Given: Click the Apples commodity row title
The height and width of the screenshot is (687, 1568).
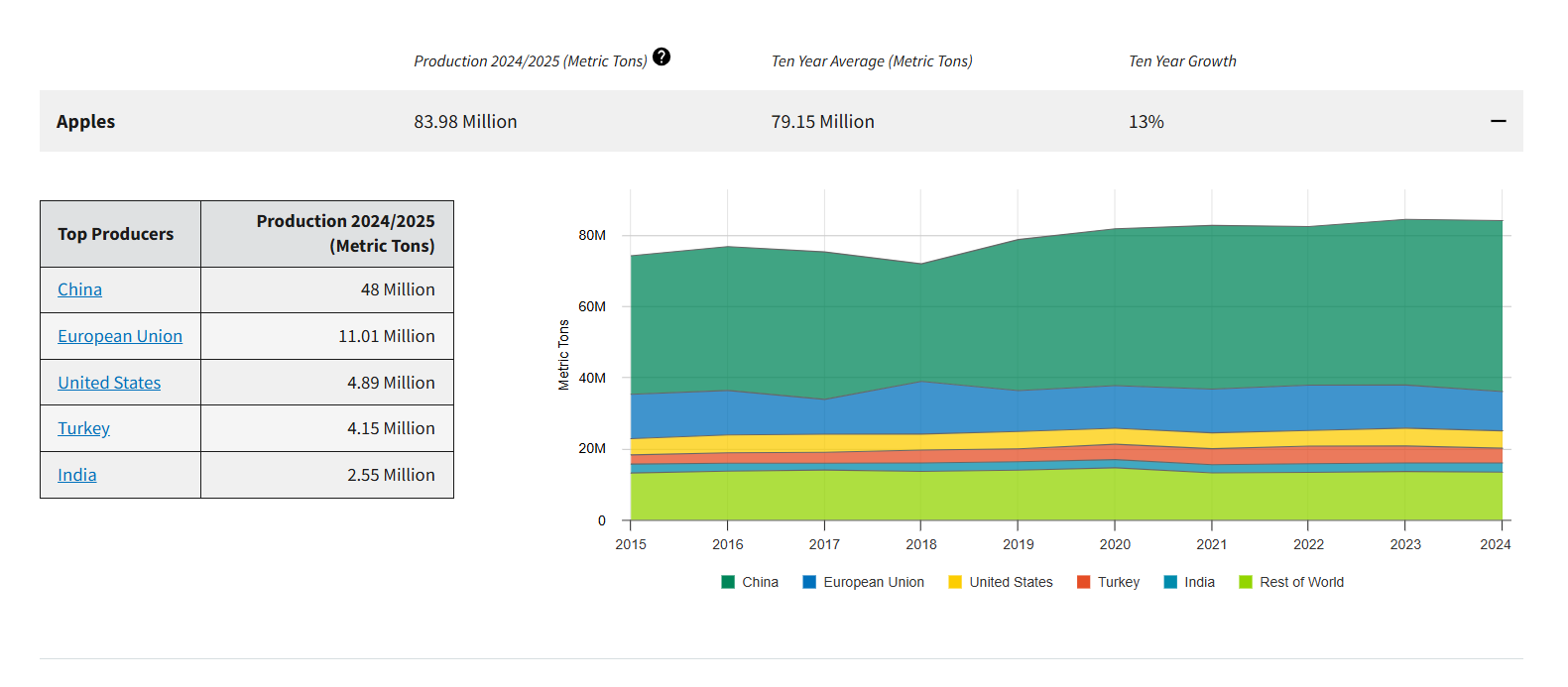Looking at the screenshot, I should [85, 121].
